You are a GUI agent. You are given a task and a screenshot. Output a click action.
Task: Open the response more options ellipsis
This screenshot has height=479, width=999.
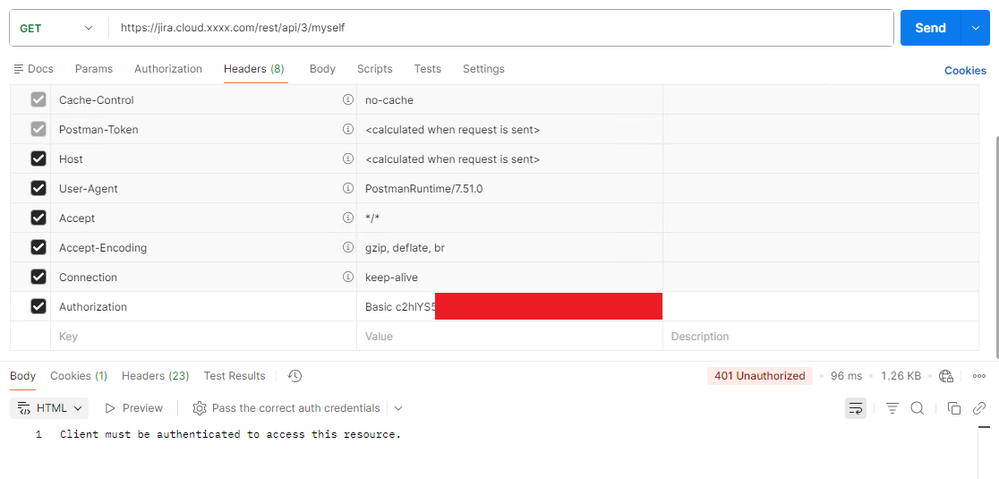(979, 376)
